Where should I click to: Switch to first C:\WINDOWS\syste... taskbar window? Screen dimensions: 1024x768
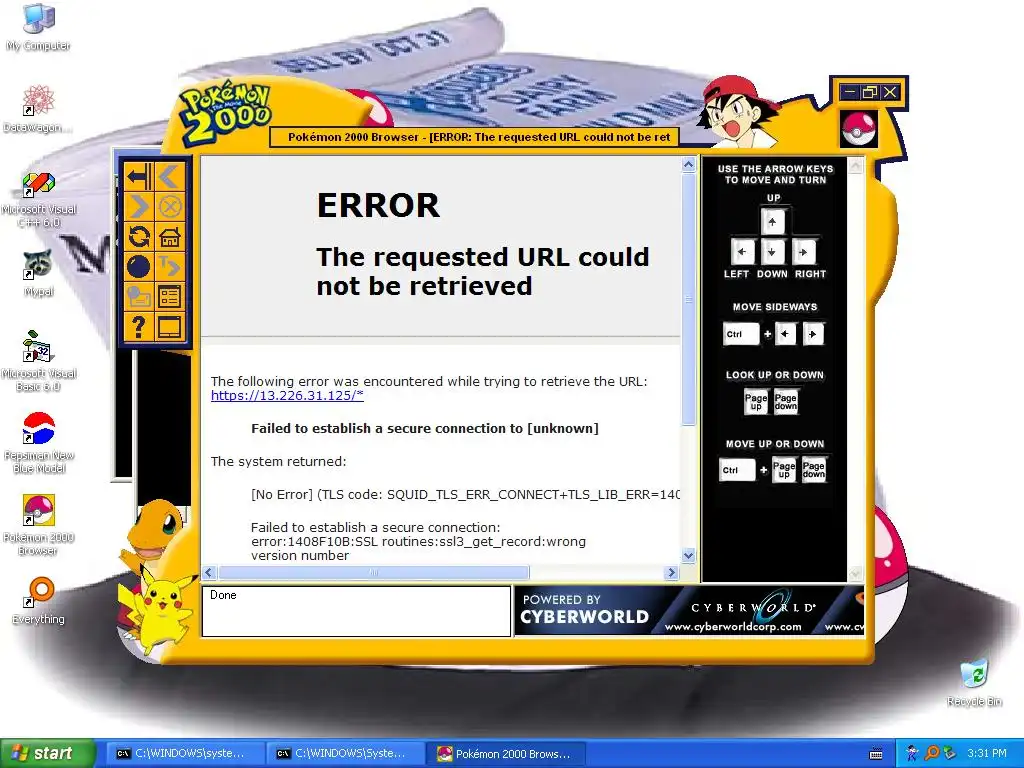[x=186, y=754]
